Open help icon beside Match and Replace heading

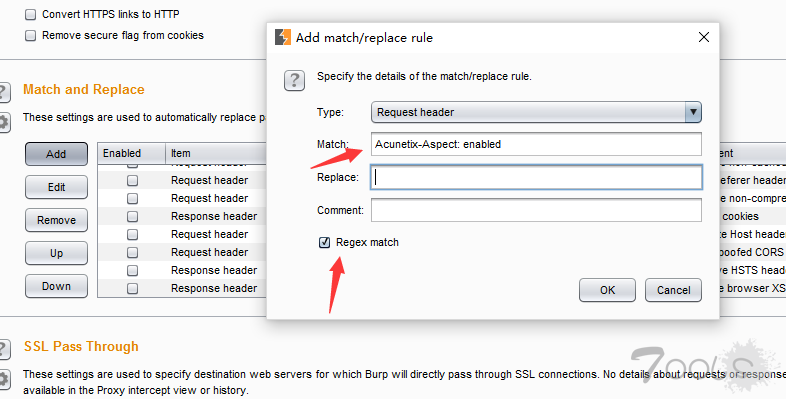click(x=4, y=93)
